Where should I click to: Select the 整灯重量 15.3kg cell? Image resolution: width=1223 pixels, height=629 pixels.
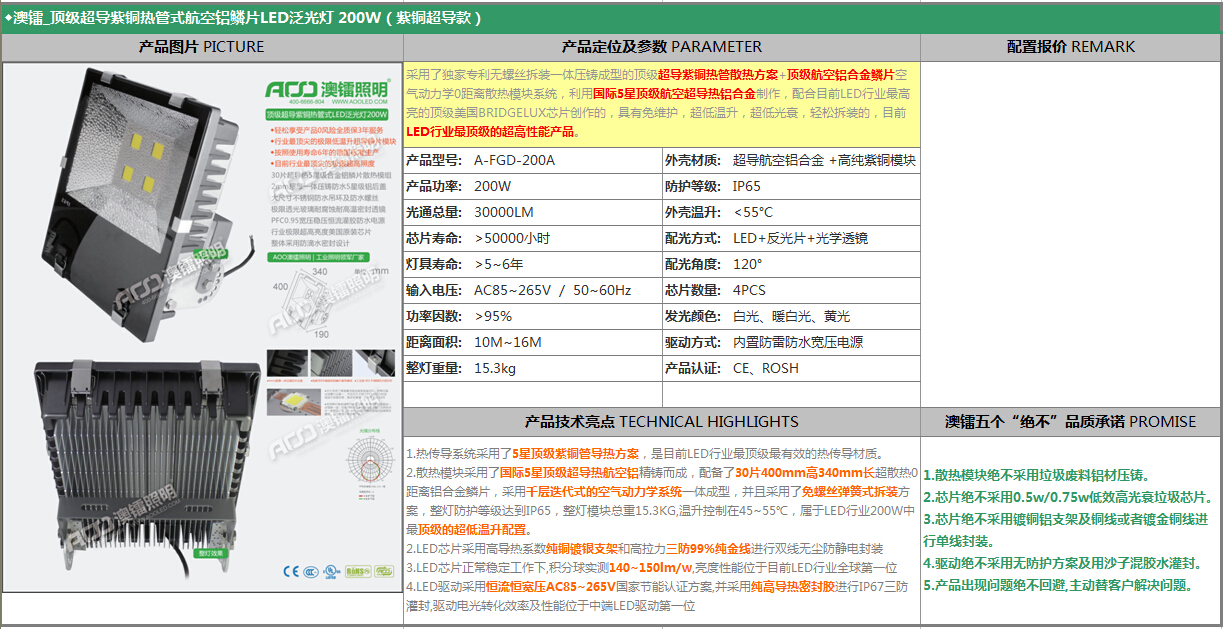[x=532, y=368]
